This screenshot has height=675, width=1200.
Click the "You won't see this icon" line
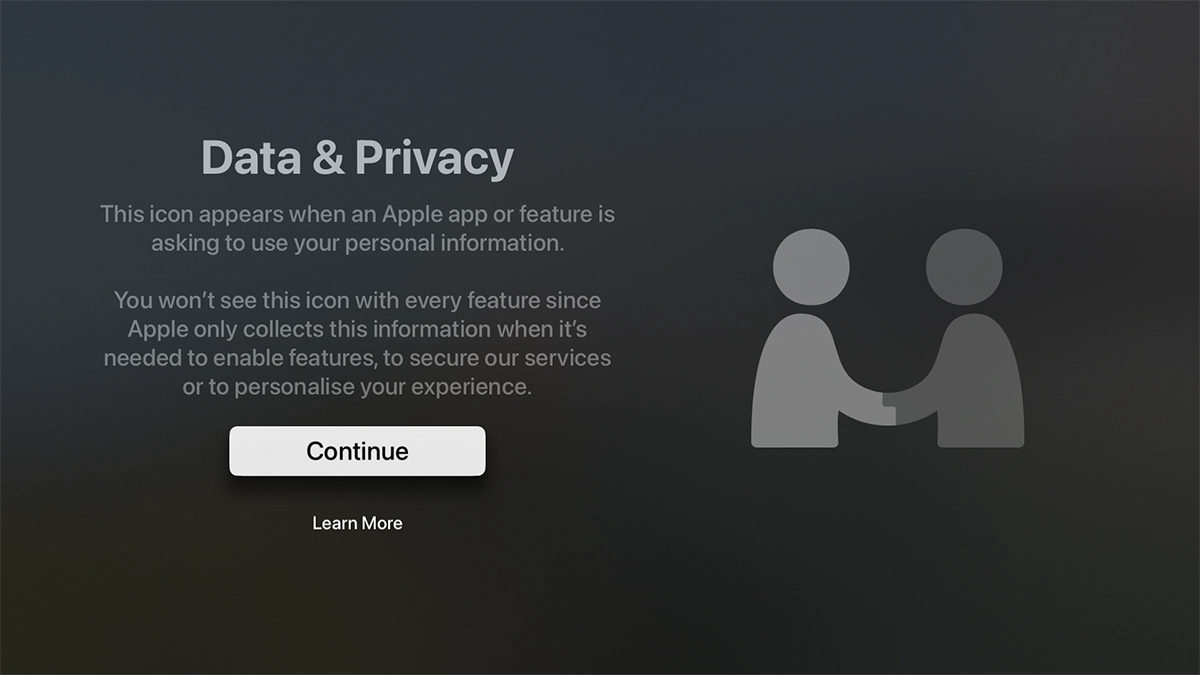tap(357, 300)
